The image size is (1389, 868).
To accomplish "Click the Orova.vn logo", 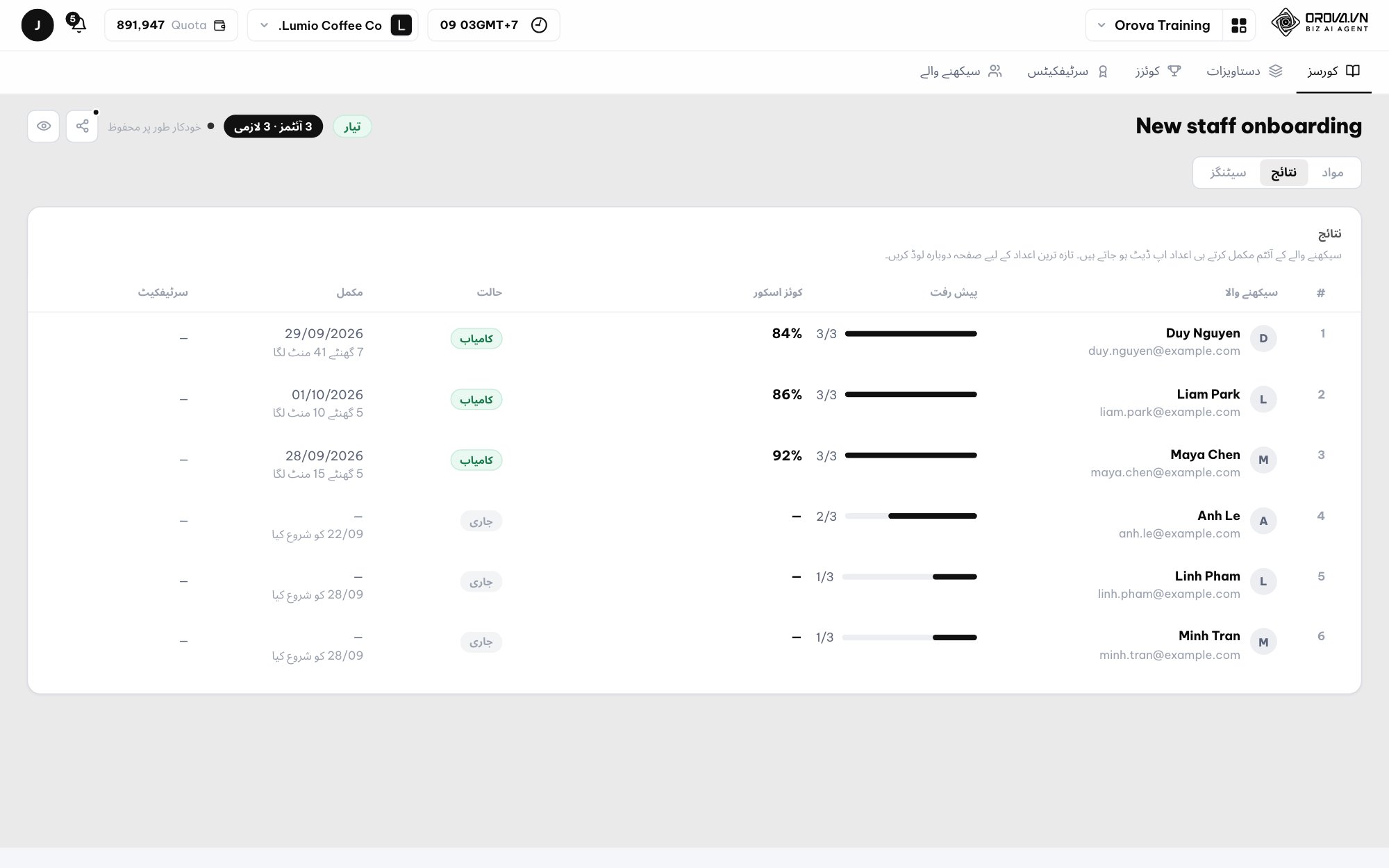I will 1320,22.
